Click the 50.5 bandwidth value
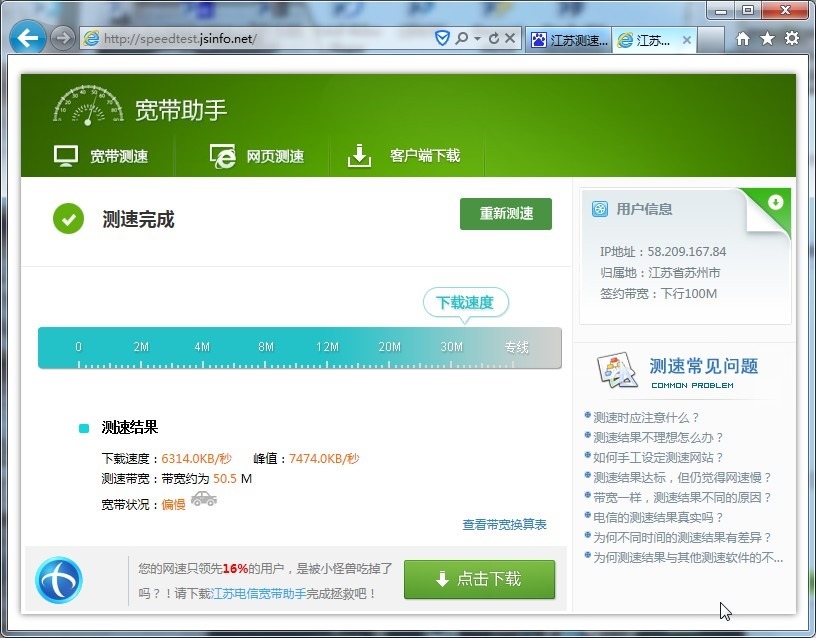The image size is (816, 638). (225, 479)
